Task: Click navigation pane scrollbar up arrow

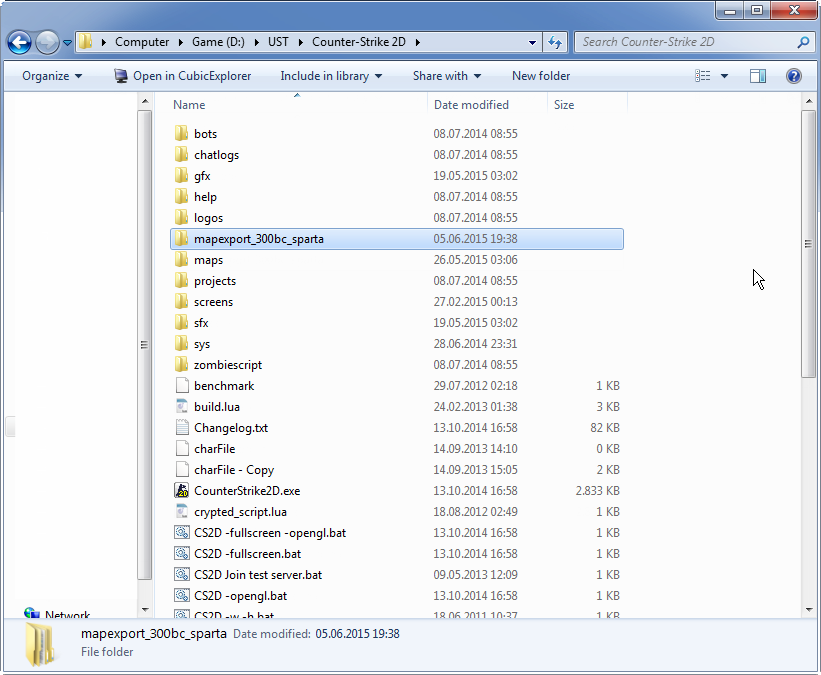Action: (x=145, y=101)
